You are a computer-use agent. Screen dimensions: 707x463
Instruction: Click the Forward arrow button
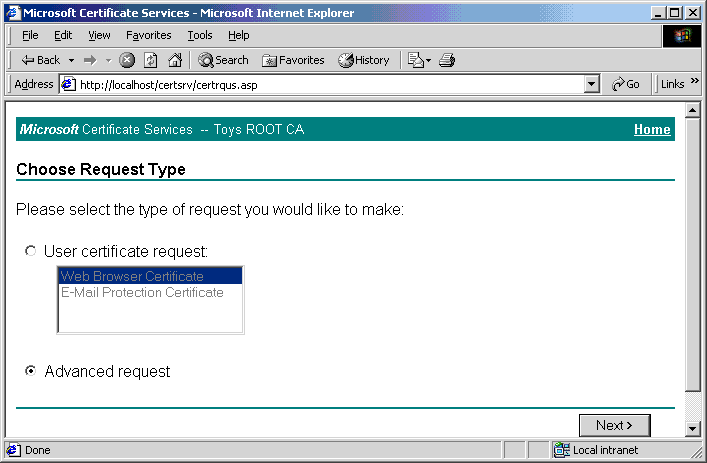[90, 60]
